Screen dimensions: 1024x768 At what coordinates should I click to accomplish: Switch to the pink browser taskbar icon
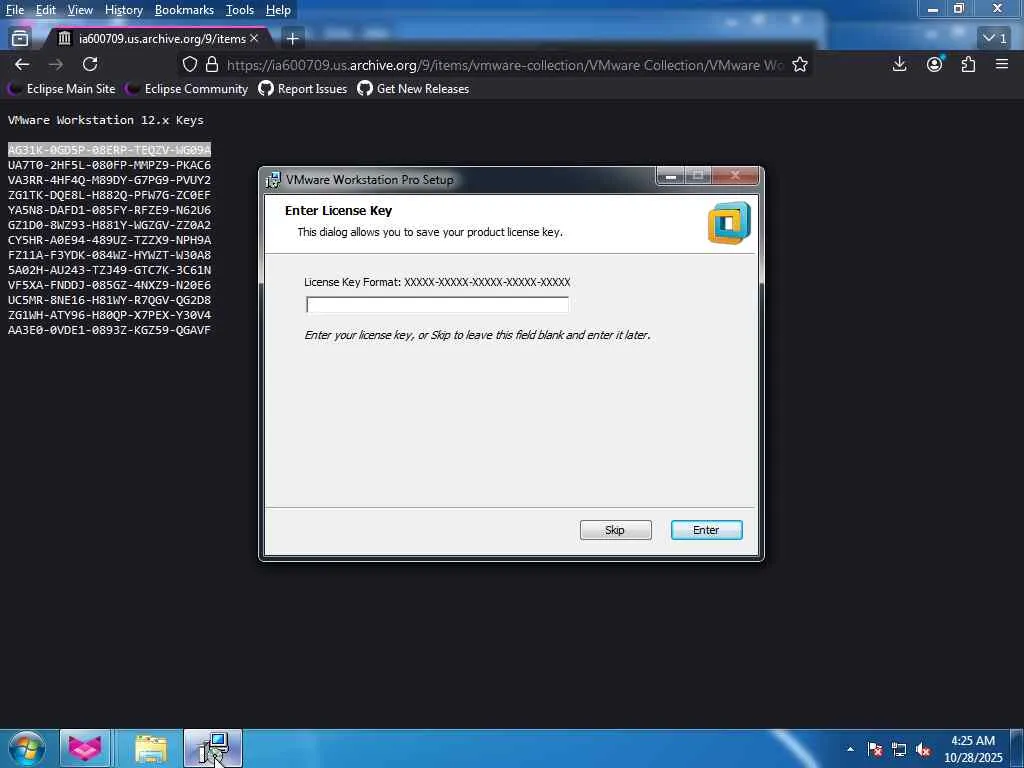click(x=86, y=748)
